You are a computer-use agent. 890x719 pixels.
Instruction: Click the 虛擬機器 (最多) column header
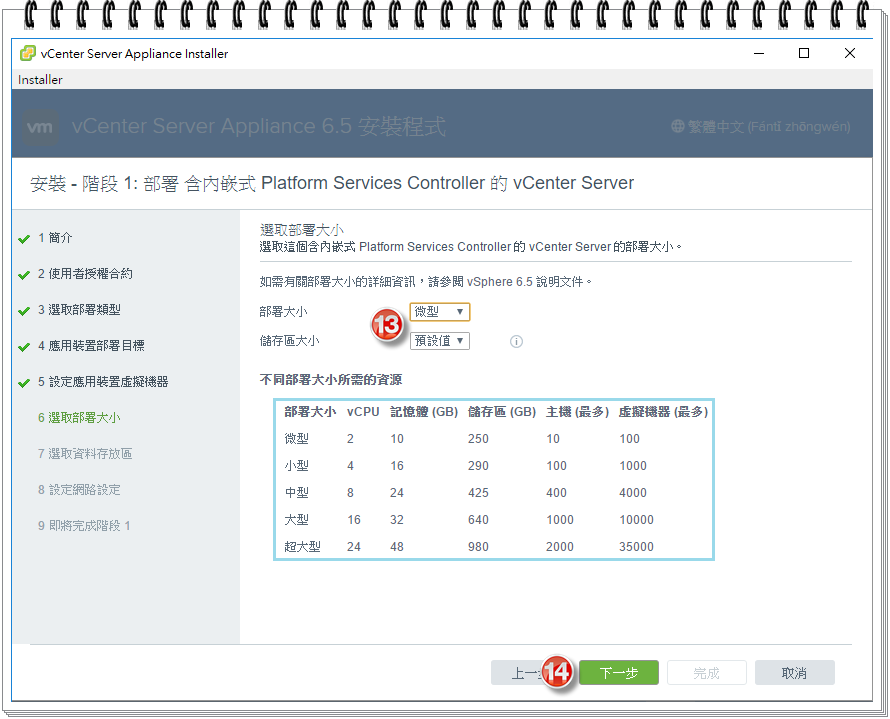[664, 412]
